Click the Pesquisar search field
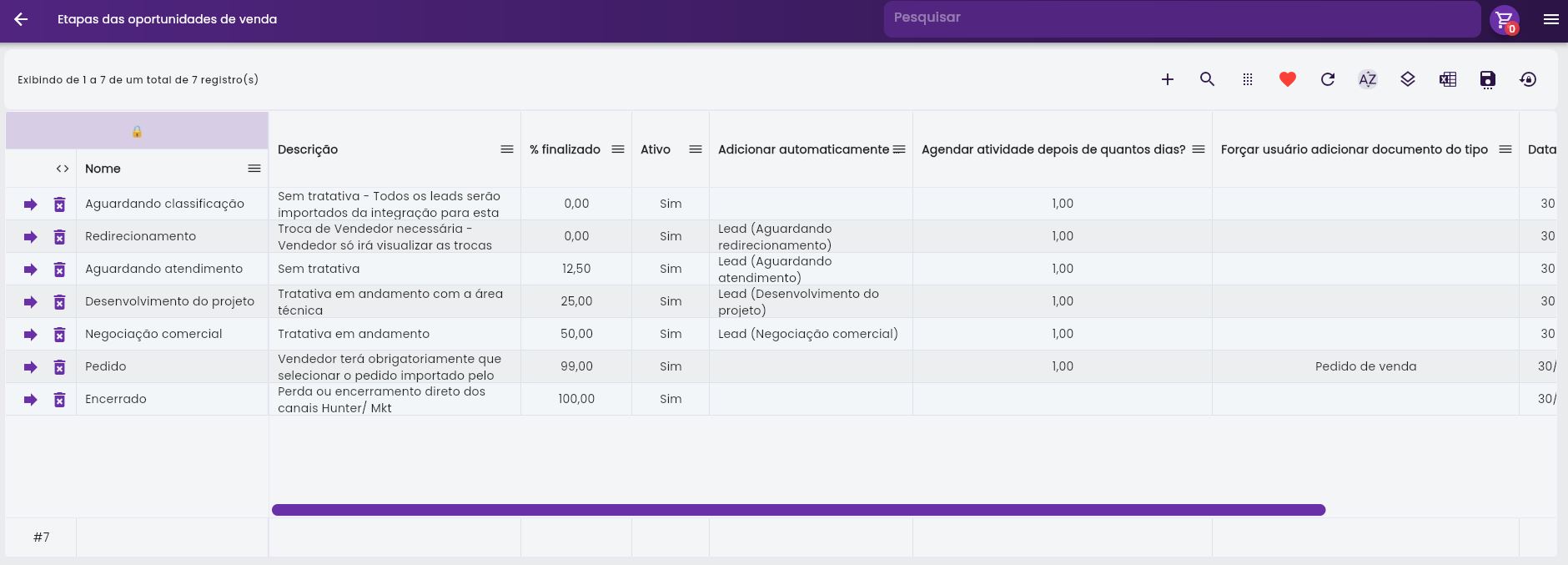 click(1180, 18)
